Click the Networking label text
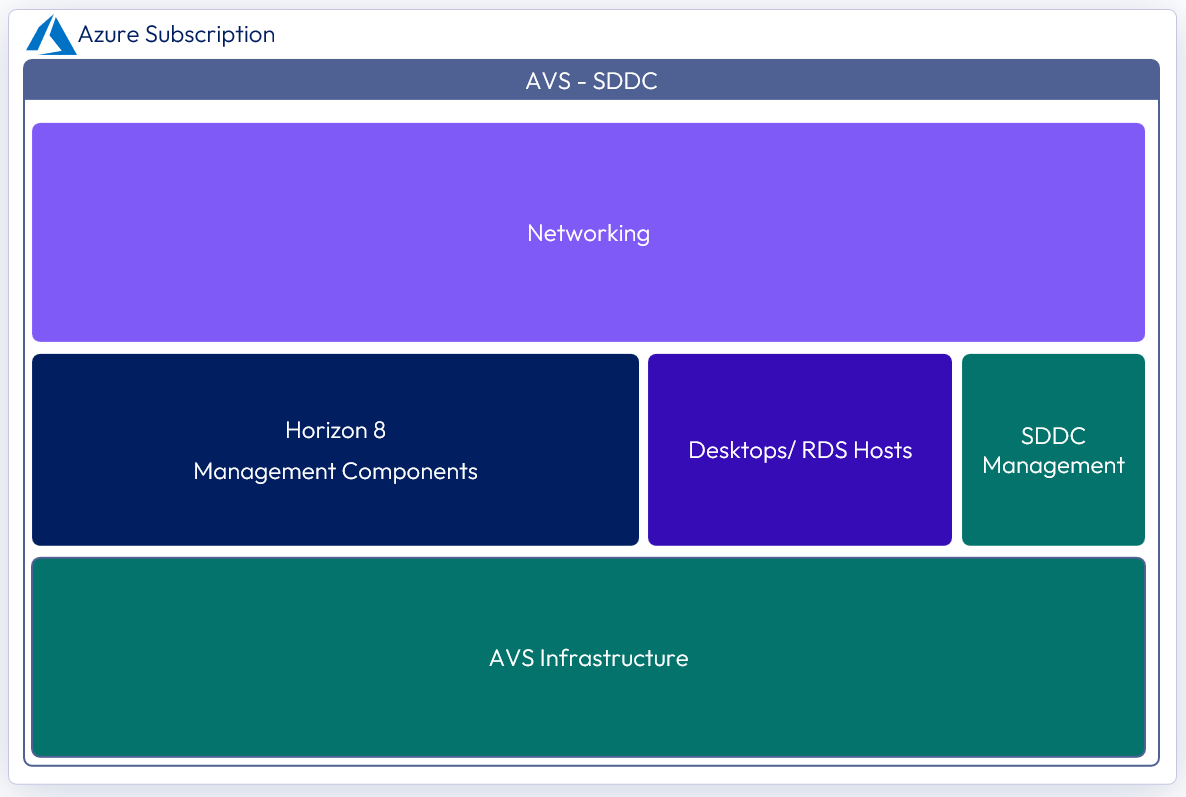Viewport: 1186px width, 797px height. coord(588,233)
